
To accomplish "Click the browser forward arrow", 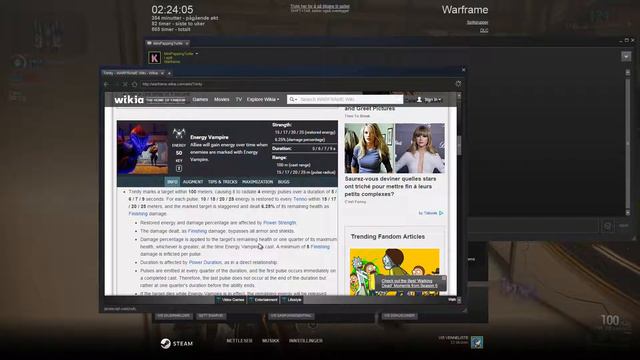I will pos(116,84).
